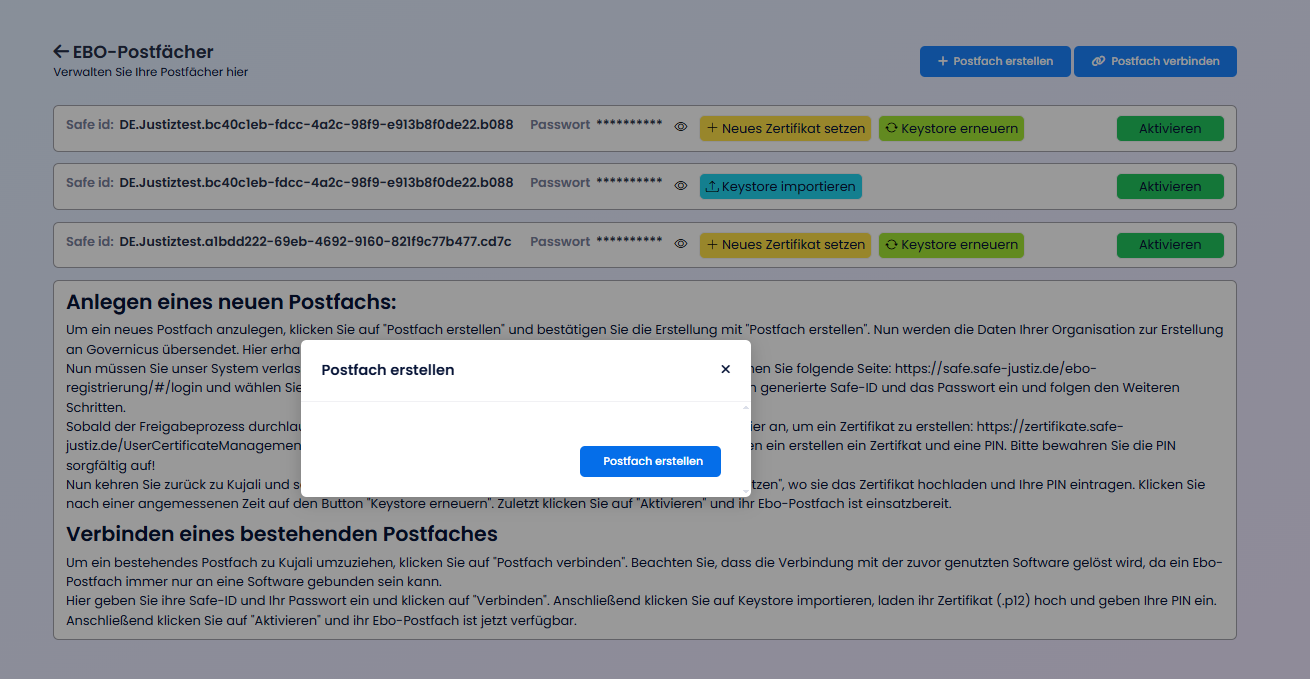The image size is (1310, 679).
Task: Click the Anlegen eines neuen Postfachs heading
Action: (231, 302)
